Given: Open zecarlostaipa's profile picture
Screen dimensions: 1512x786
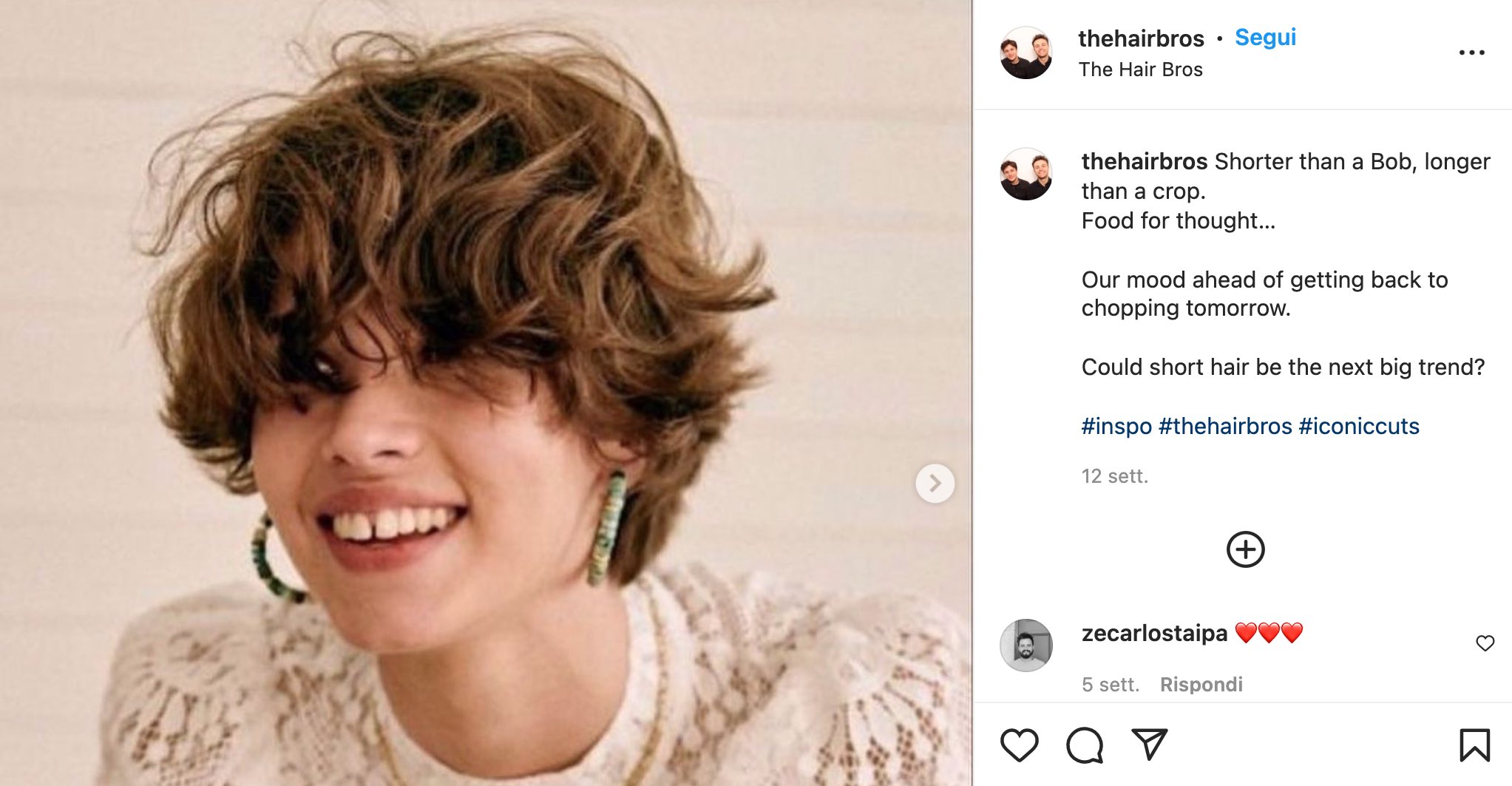Looking at the screenshot, I should (x=1026, y=646).
